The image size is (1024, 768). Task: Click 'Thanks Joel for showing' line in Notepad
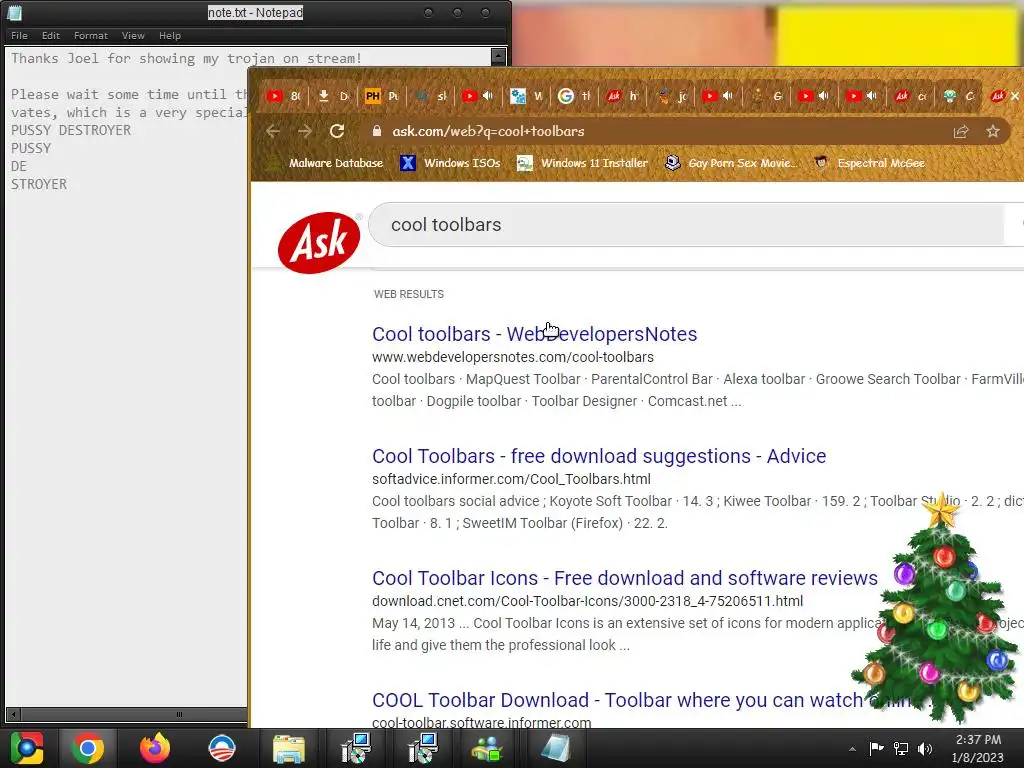(186, 58)
